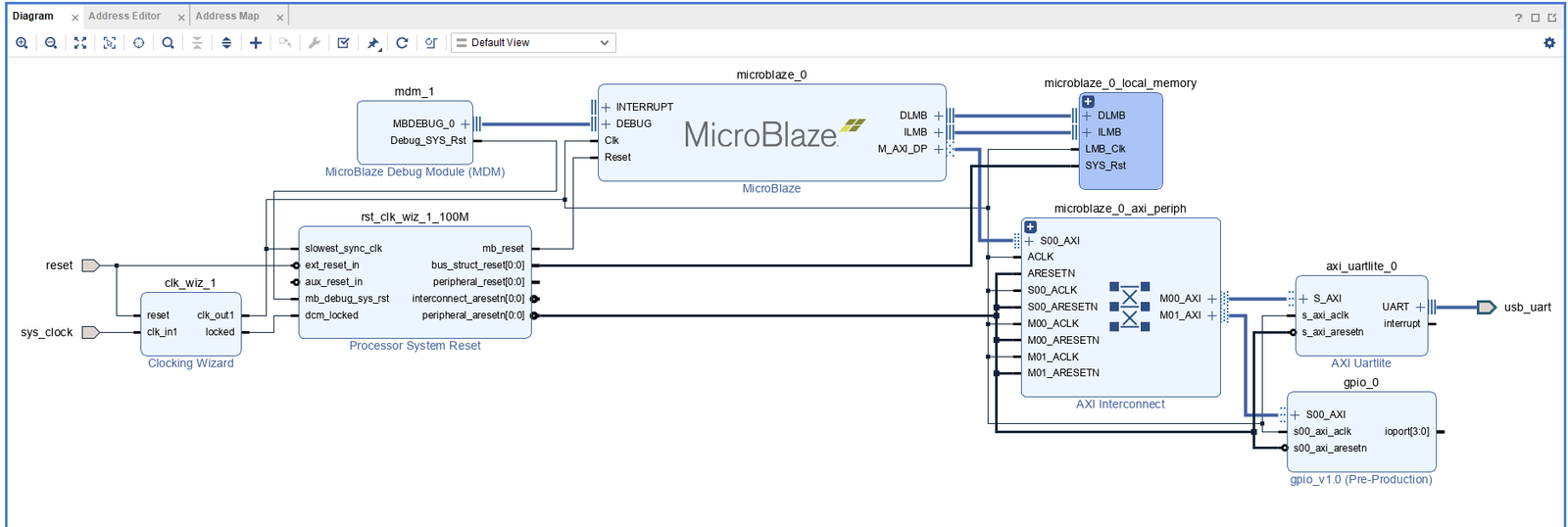Select the Clocking Wizard block label
This screenshot has height=527, width=1568.
click(x=190, y=363)
